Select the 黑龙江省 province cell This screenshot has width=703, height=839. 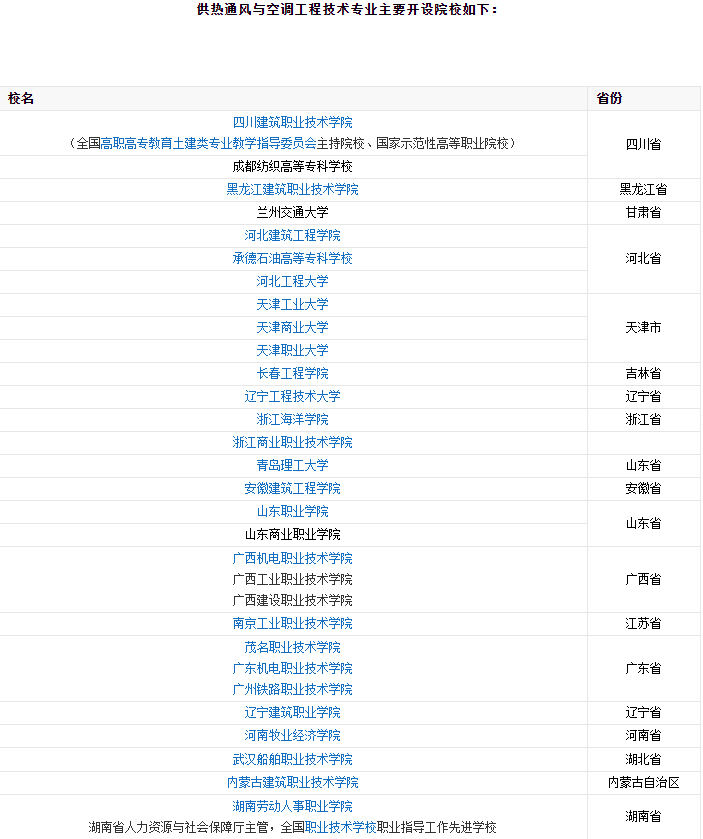pyautogui.click(x=643, y=189)
